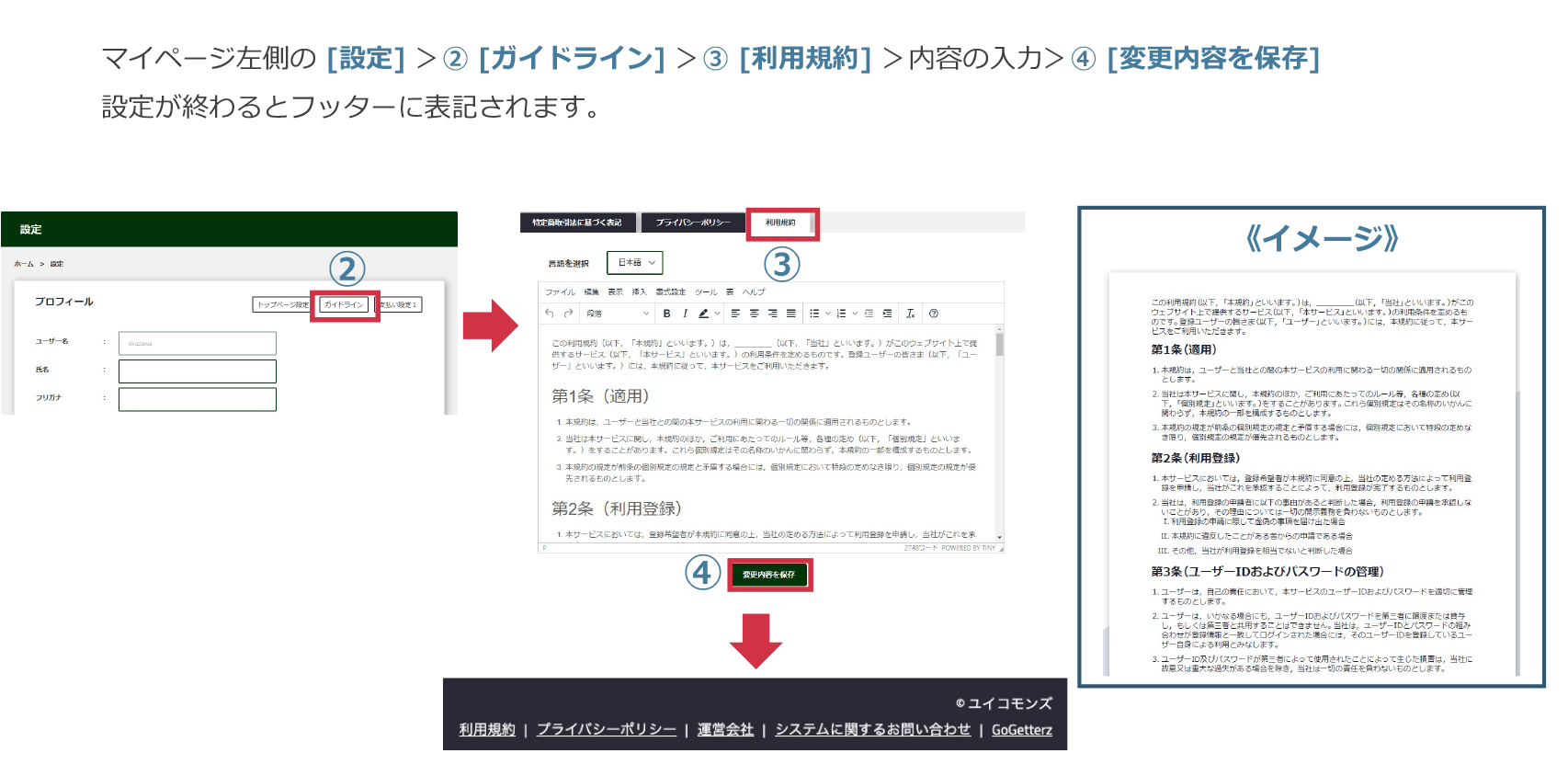
Task: Open the 運営会社 footer link
Action: tap(725, 729)
